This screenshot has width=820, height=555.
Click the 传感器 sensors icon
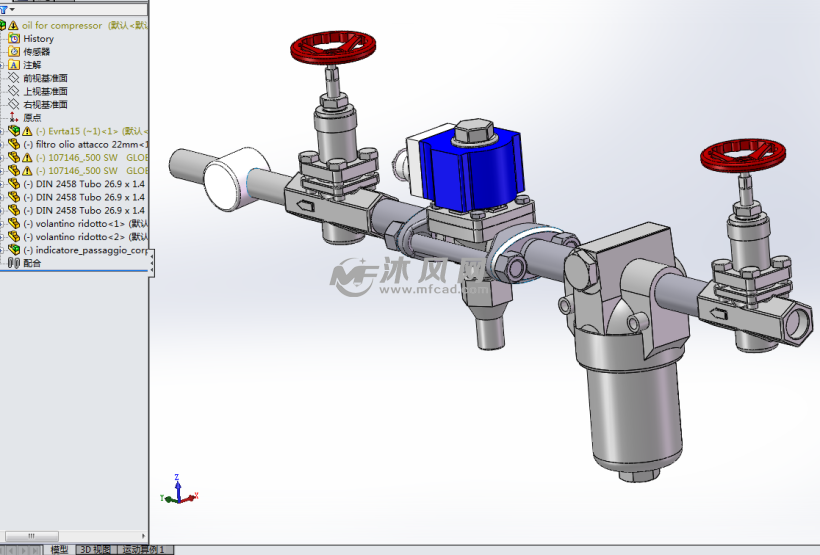[14, 52]
